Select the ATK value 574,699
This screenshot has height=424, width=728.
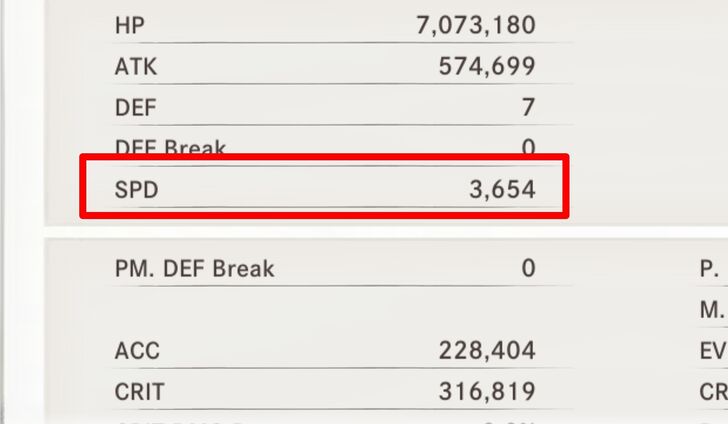coord(487,67)
